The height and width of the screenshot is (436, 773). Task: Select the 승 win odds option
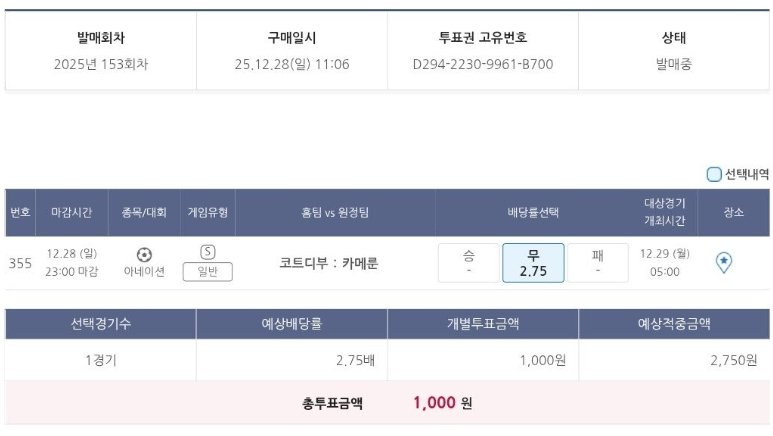tap(468, 263)
